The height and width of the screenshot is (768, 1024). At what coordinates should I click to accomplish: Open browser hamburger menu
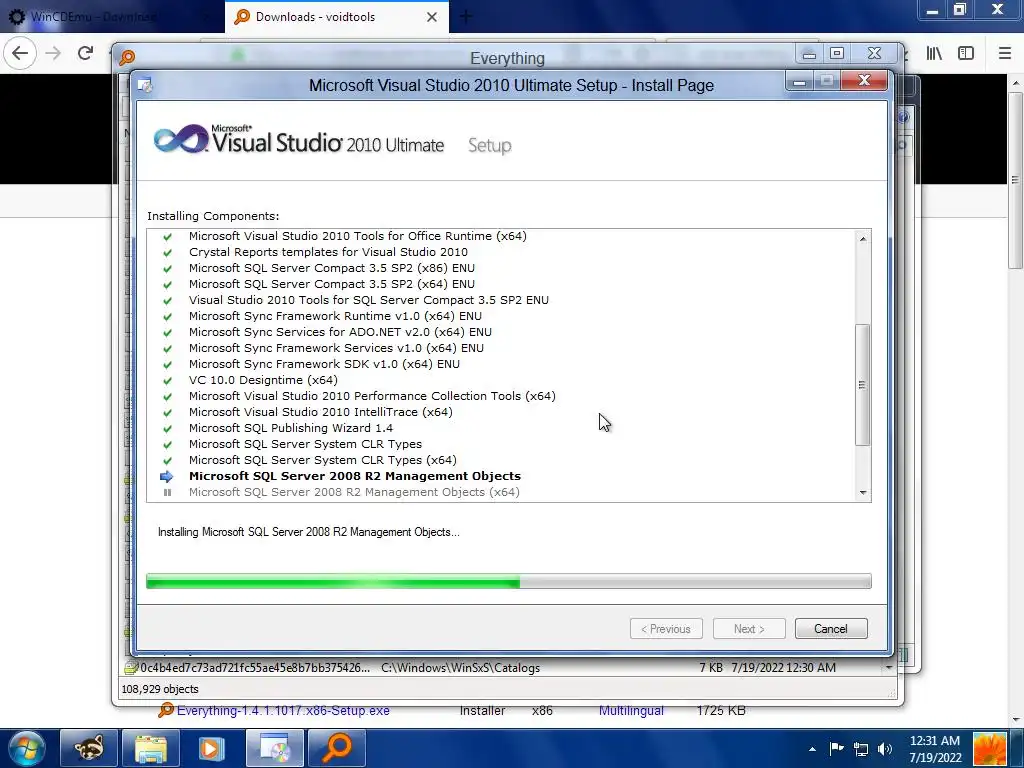[1005, 53]
